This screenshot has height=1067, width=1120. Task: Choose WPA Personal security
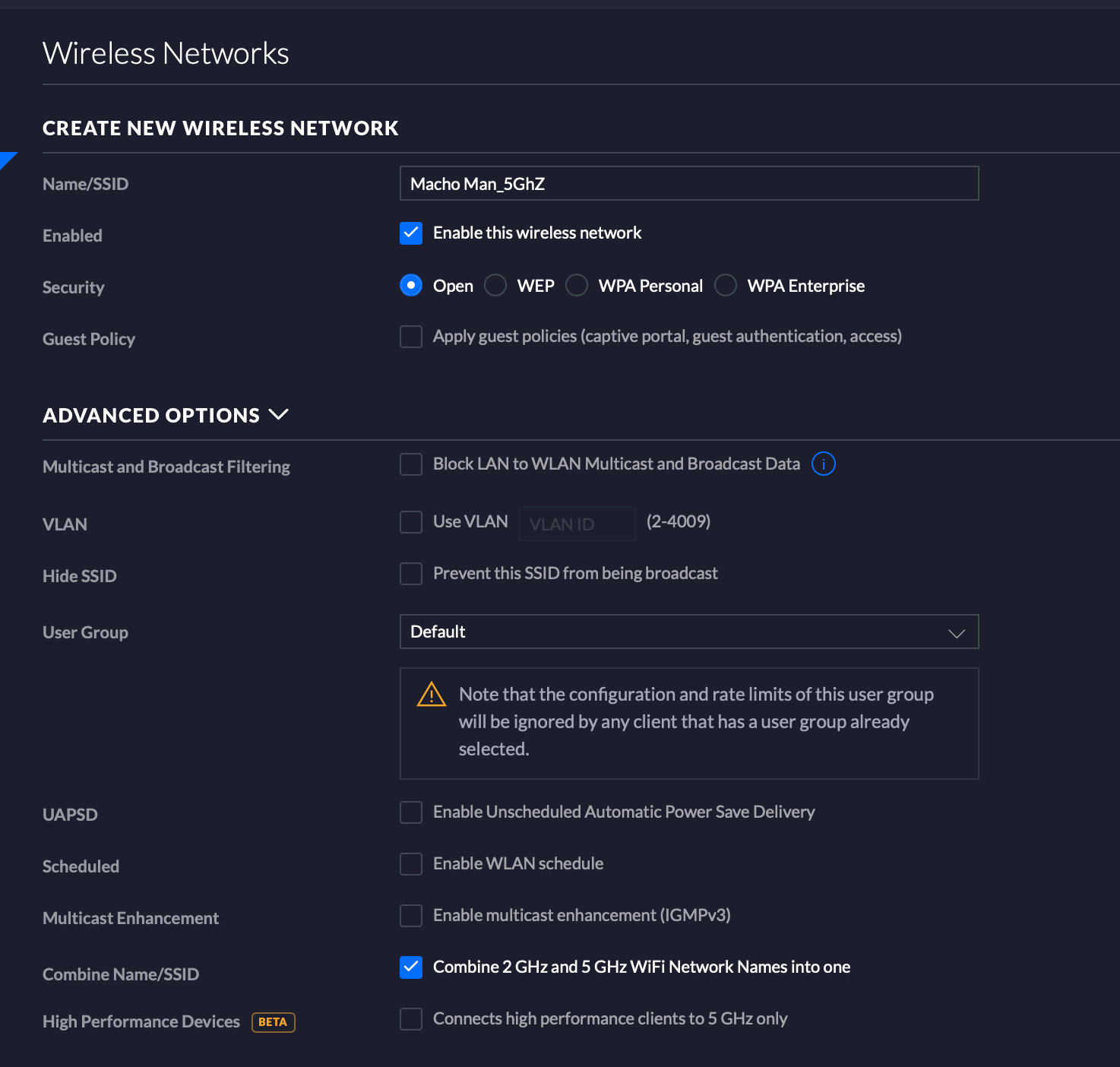coord(577,286)
